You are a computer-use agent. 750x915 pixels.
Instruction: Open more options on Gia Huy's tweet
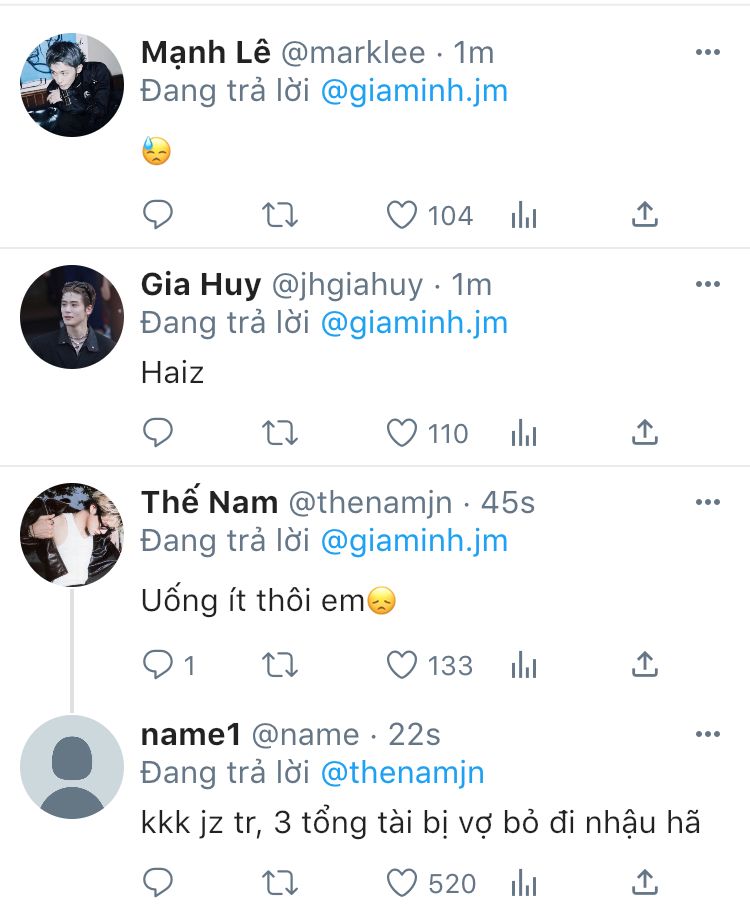coord(708,284)
